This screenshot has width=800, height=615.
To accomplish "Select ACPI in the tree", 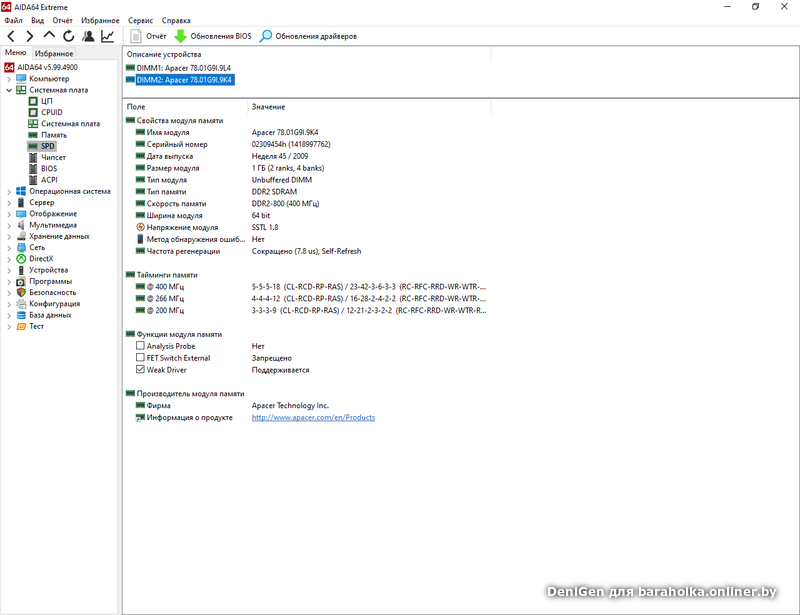I will click(x=49, y=180).
